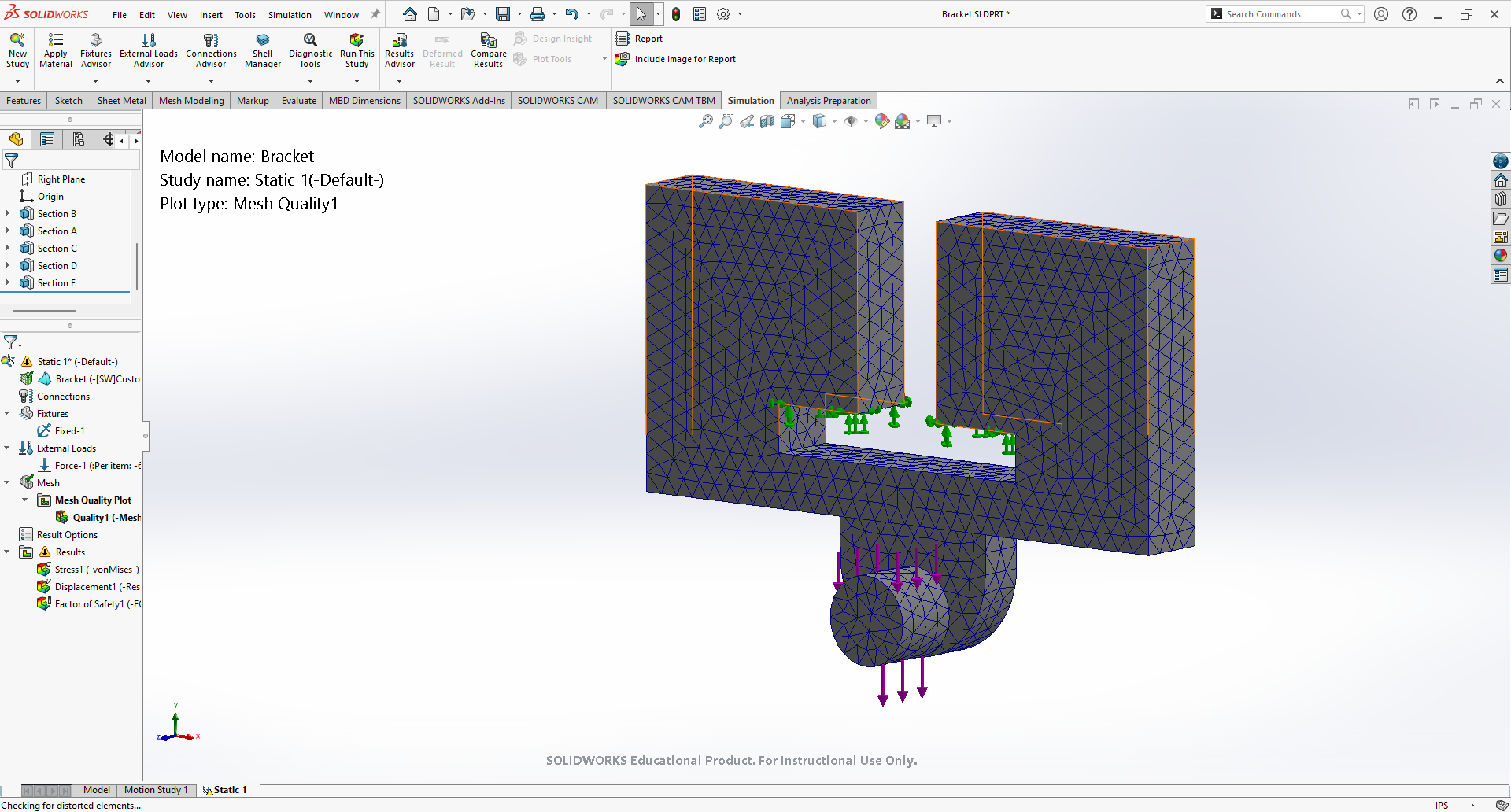Image resolution: width=1511 pixels, height=812 pixels.
Task: Open the Shell Manager
Action: pyautogui.click(x=263, y=50)
